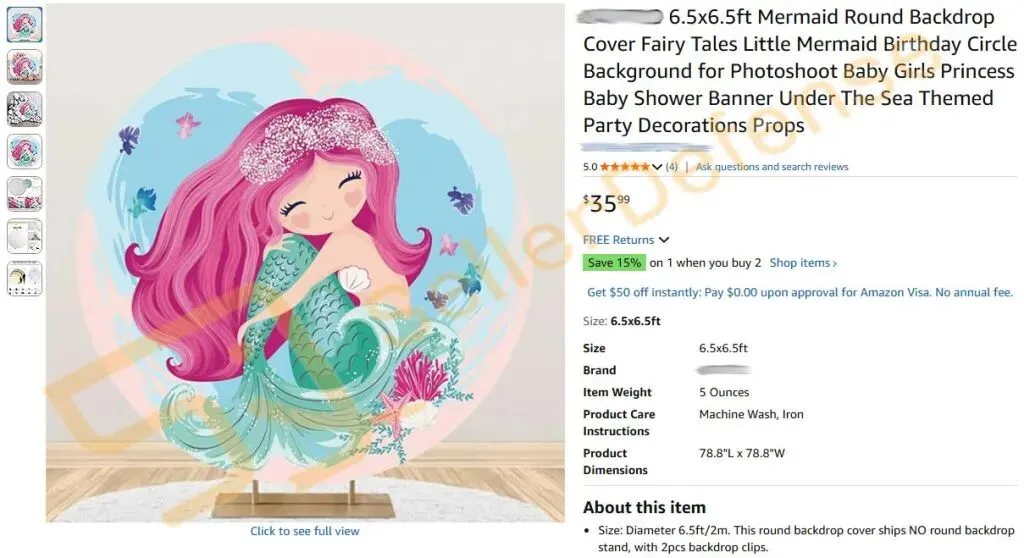
Task: Select the sixth product thumbnail image
Action: coord(25,236)
